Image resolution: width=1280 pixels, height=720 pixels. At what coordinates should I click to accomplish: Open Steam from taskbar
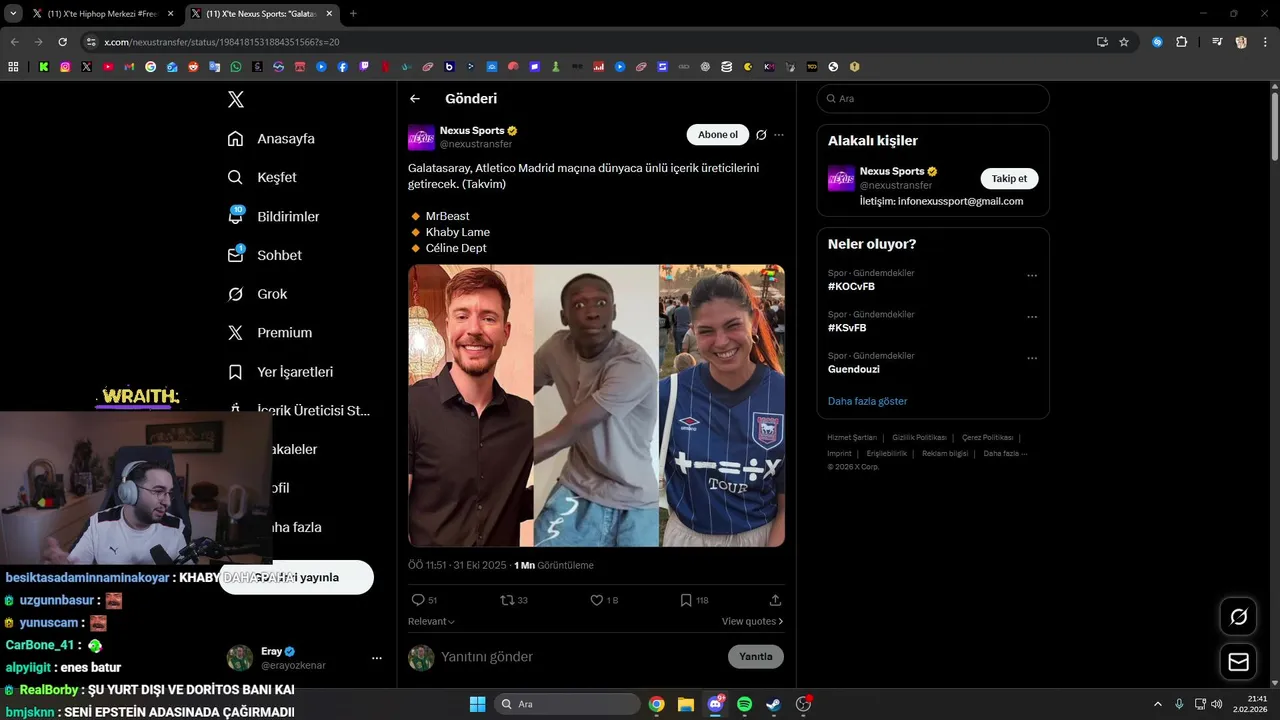click(x=773, y=704)
